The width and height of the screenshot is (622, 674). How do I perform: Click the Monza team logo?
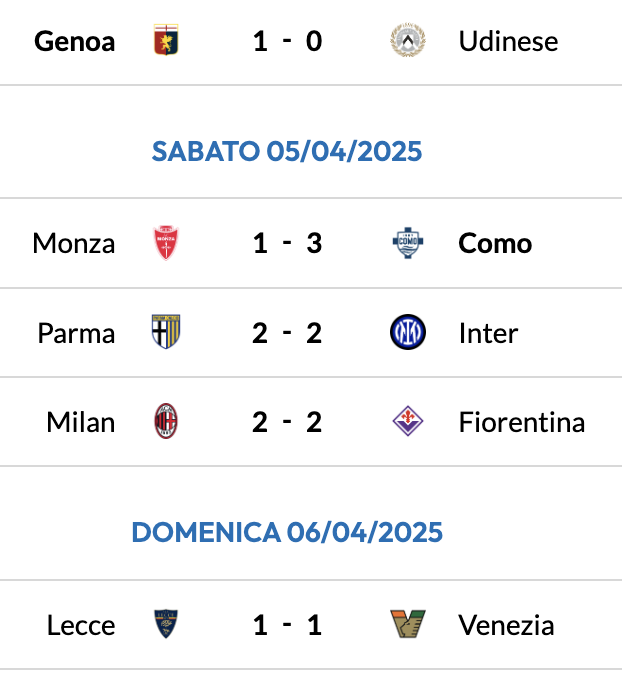click(165, 243)
